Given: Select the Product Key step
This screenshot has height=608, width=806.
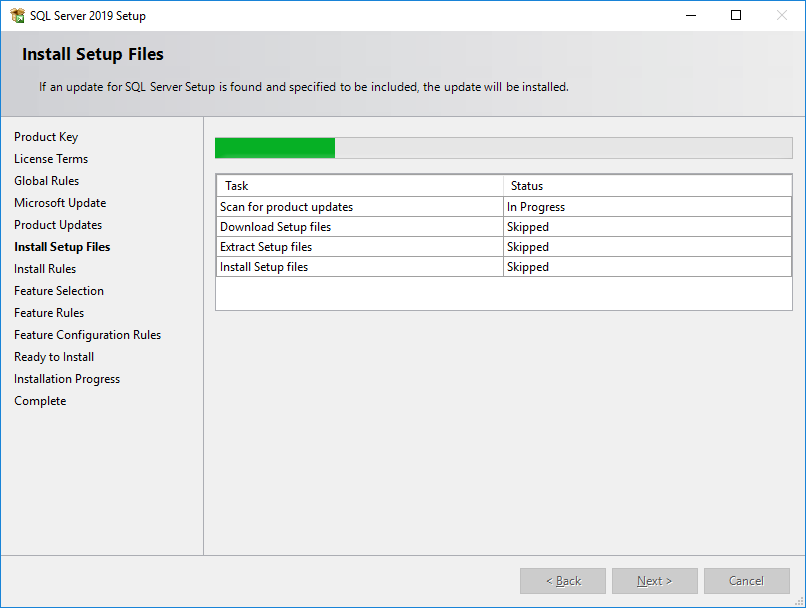Looking at the screenshot, I should 46,137.
